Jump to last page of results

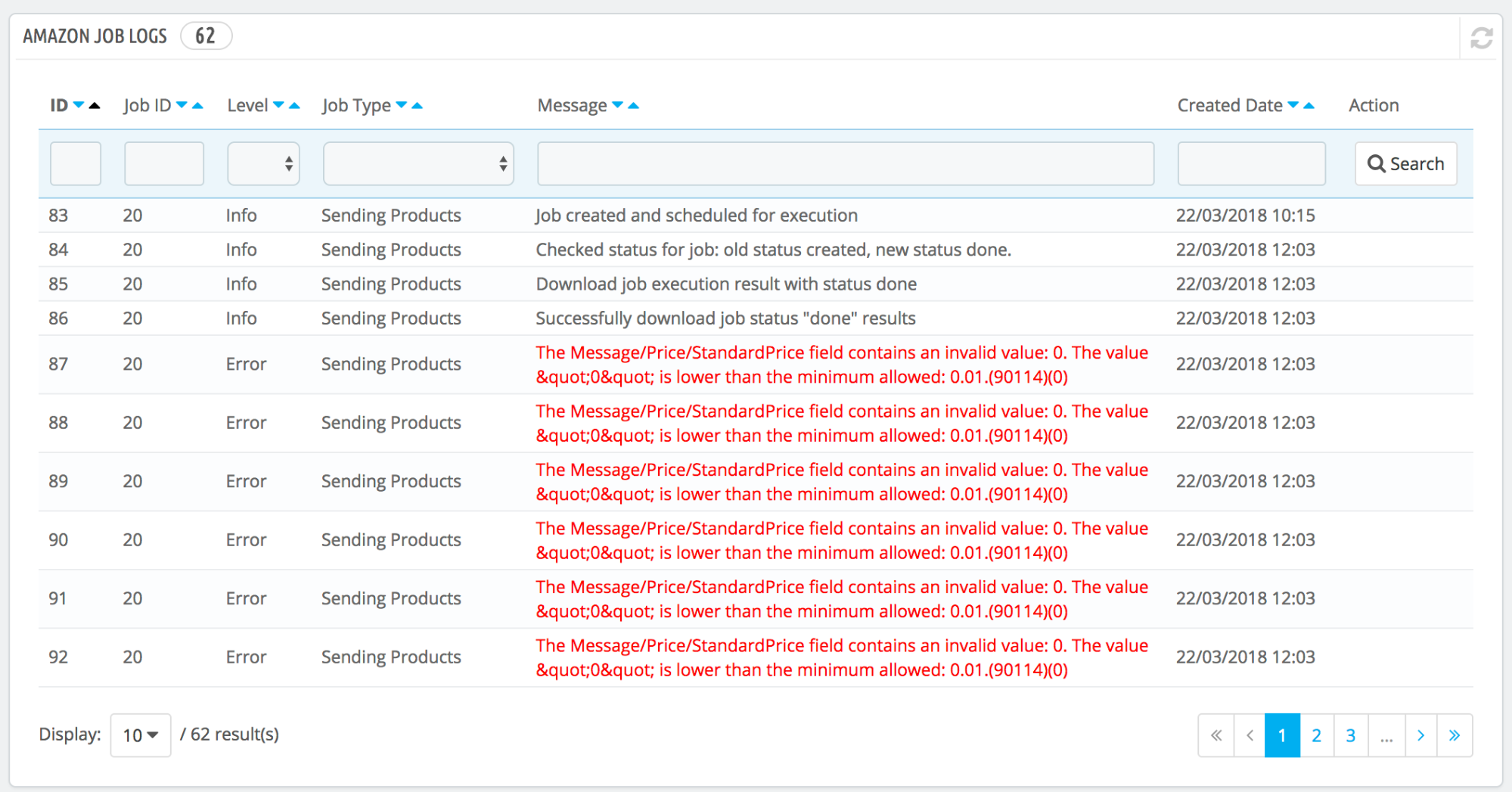tap(1455, 735)
